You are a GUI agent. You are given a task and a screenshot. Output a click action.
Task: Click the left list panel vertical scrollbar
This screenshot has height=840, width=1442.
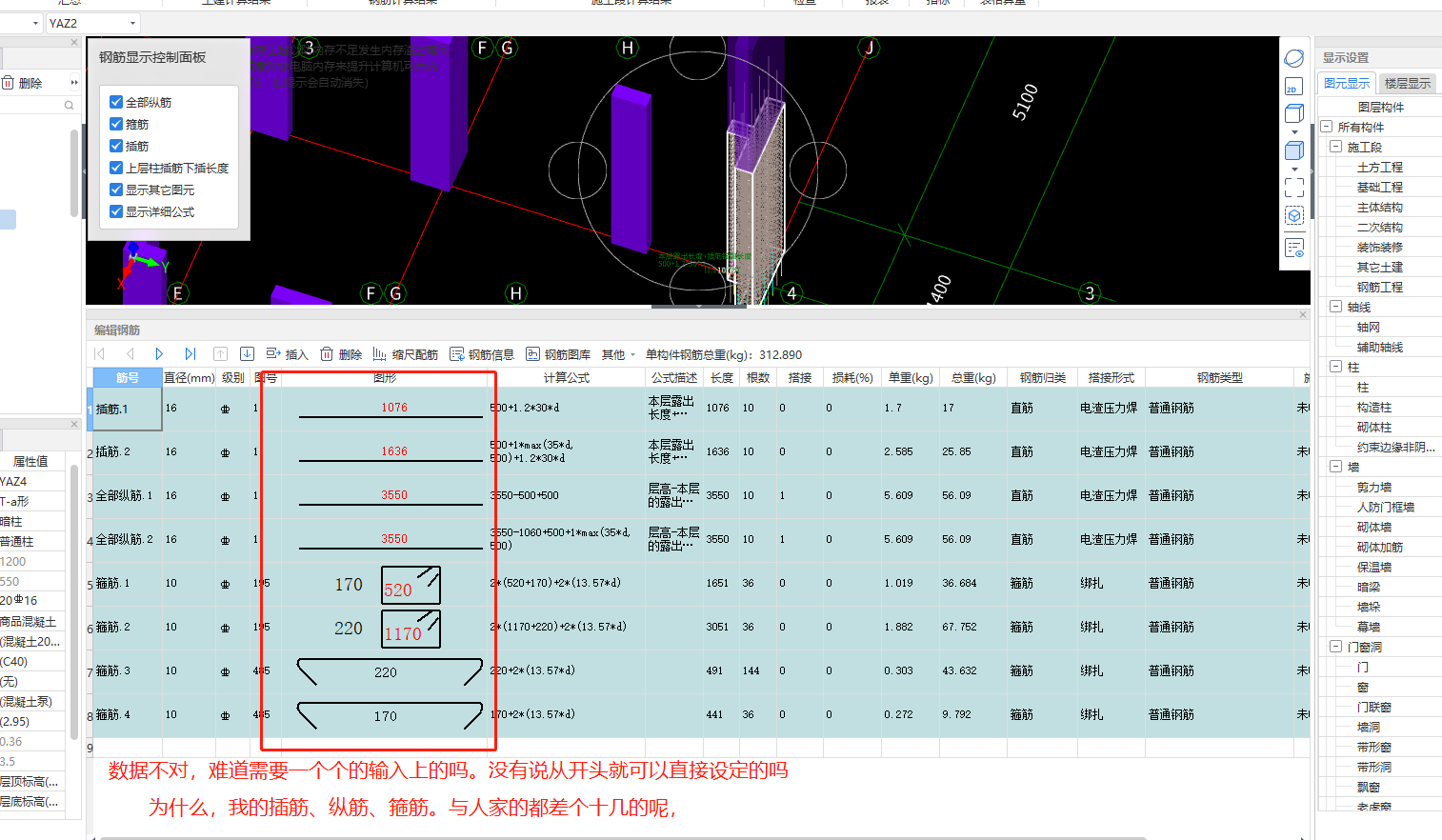(74, 173)
